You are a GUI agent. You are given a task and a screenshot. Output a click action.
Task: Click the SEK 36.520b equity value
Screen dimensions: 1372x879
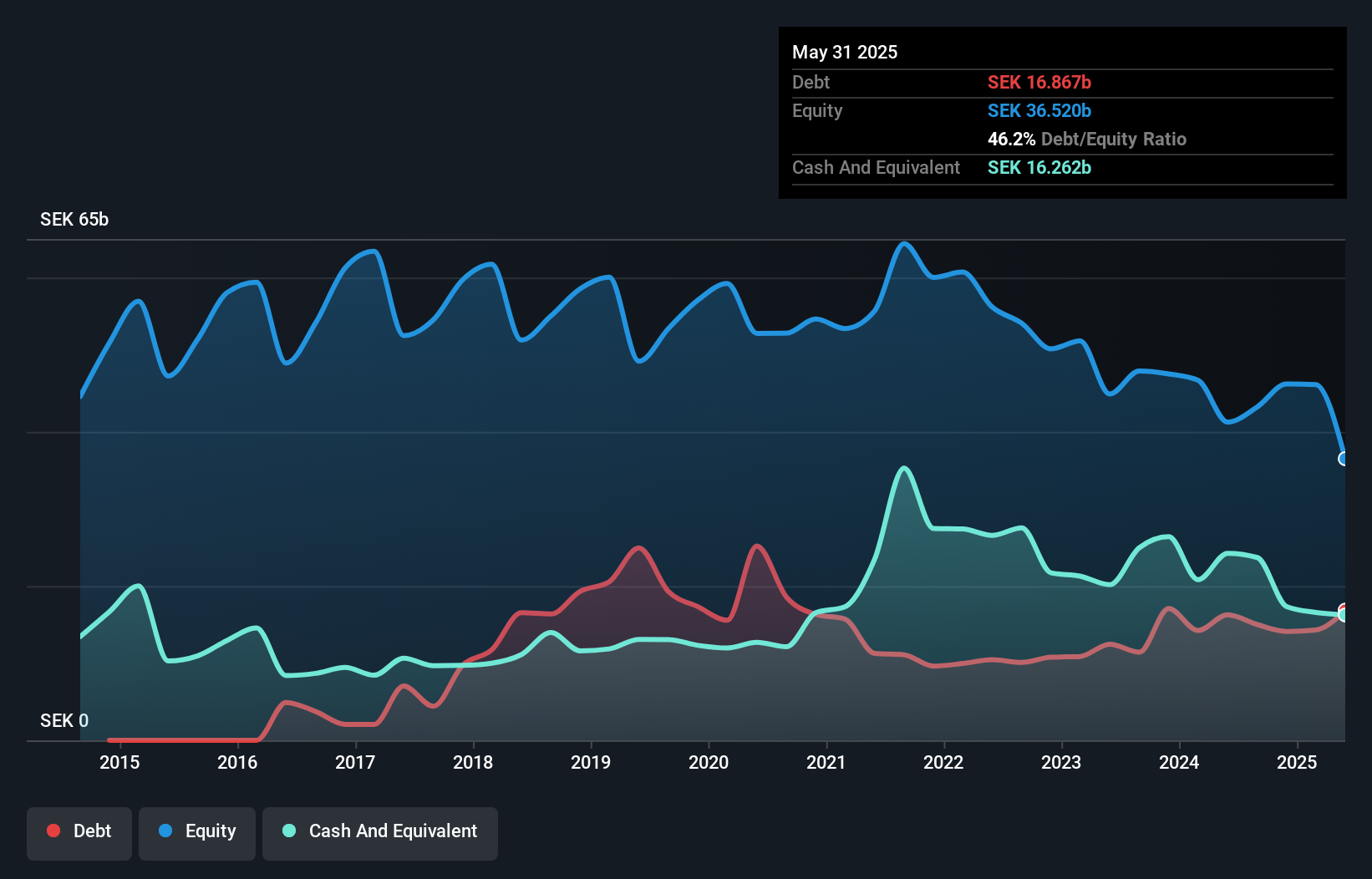[1039, 110]
